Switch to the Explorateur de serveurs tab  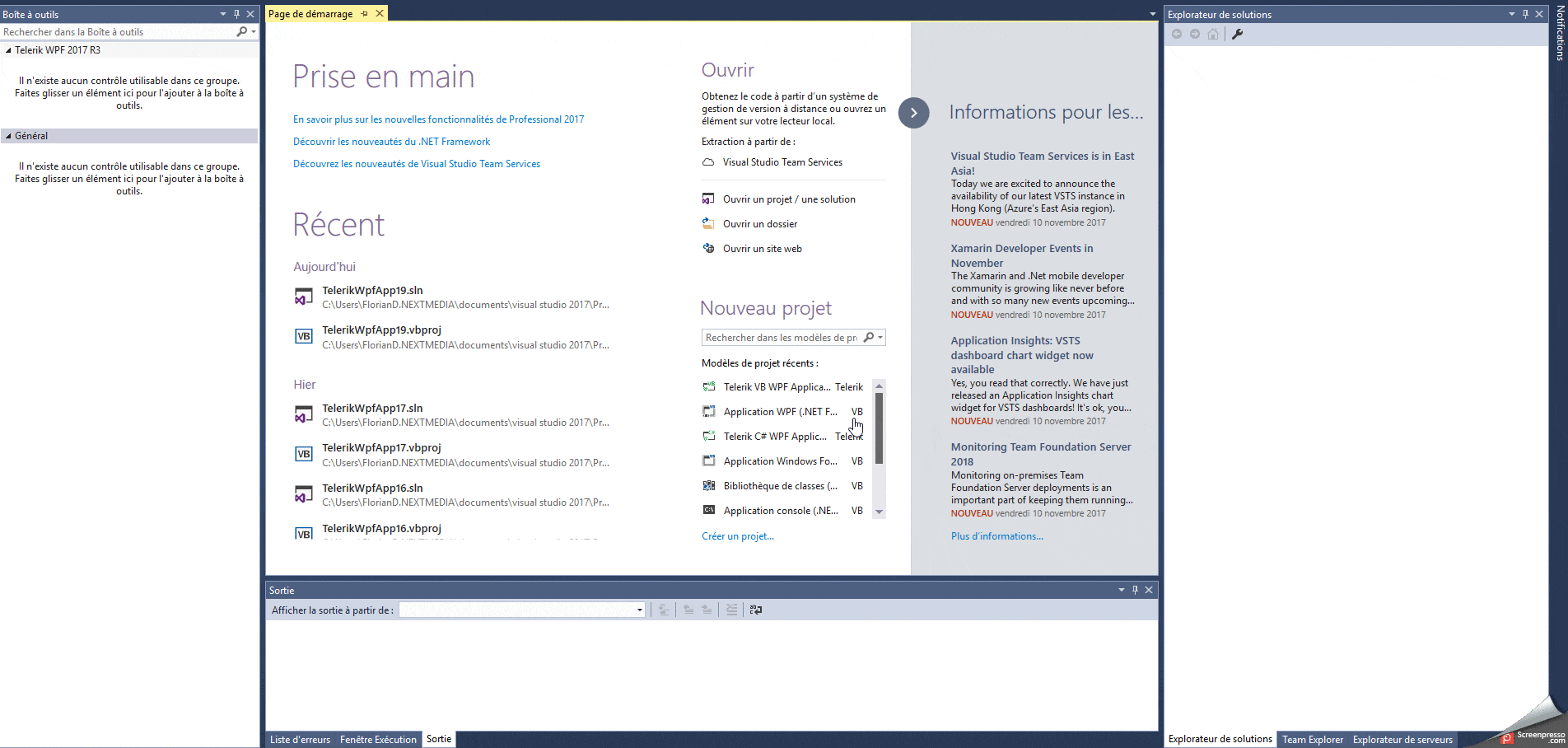click(1402, 739)
